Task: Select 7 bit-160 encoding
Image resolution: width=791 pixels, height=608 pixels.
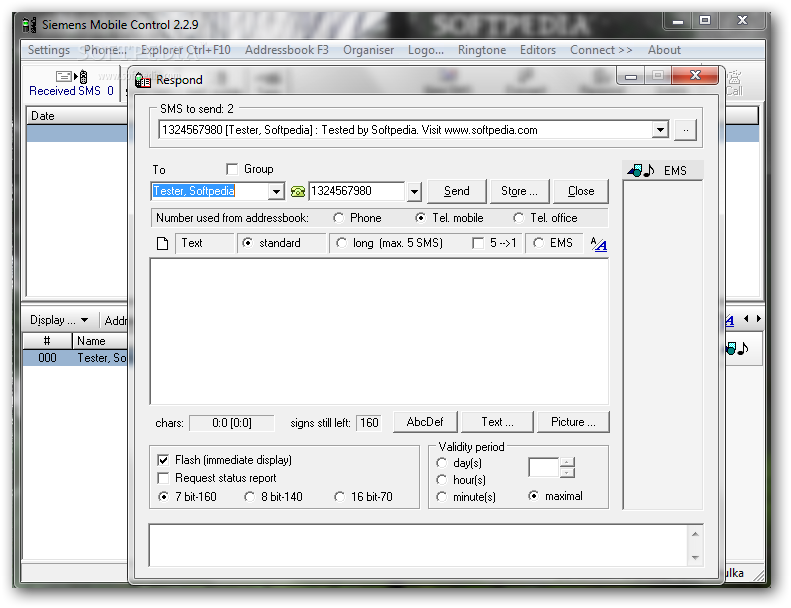Action: coord(163,497)
